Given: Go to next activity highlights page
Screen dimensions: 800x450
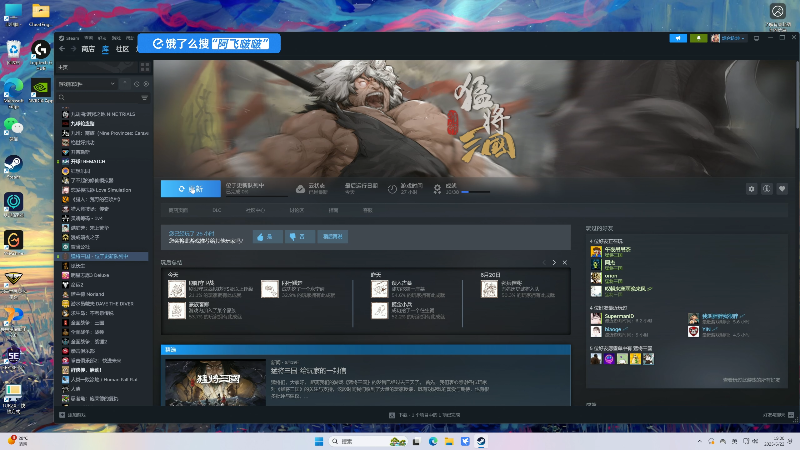Looking at the screenshot, I should 554,262.
